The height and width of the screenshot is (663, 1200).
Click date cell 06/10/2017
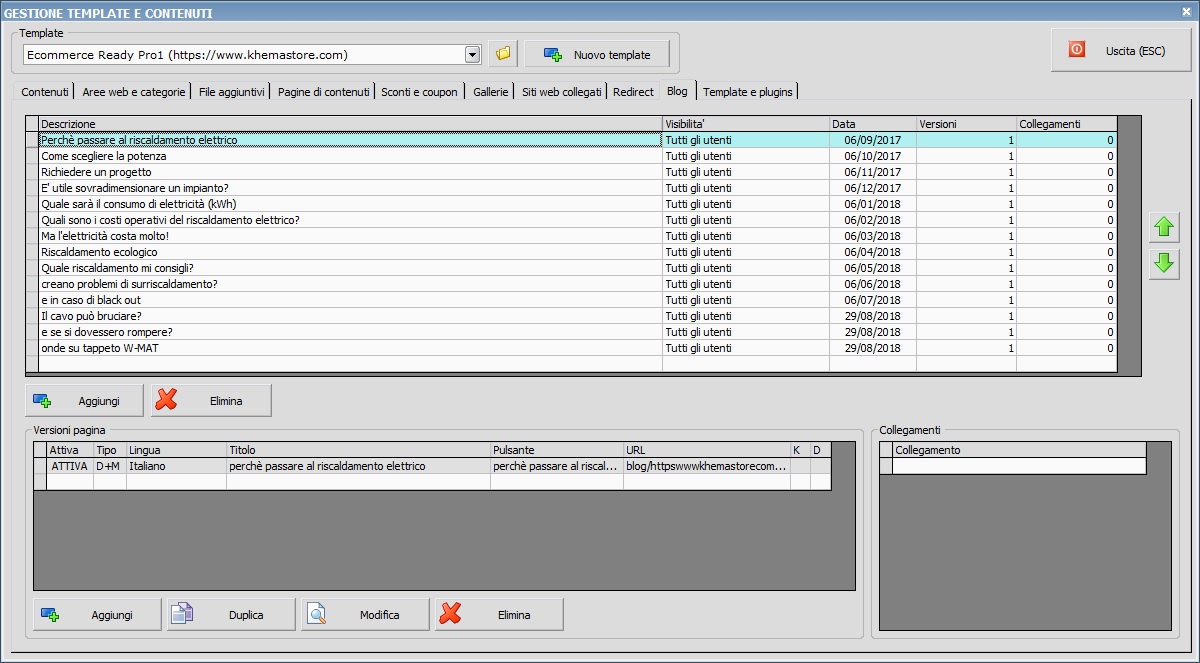click(873, 156)
